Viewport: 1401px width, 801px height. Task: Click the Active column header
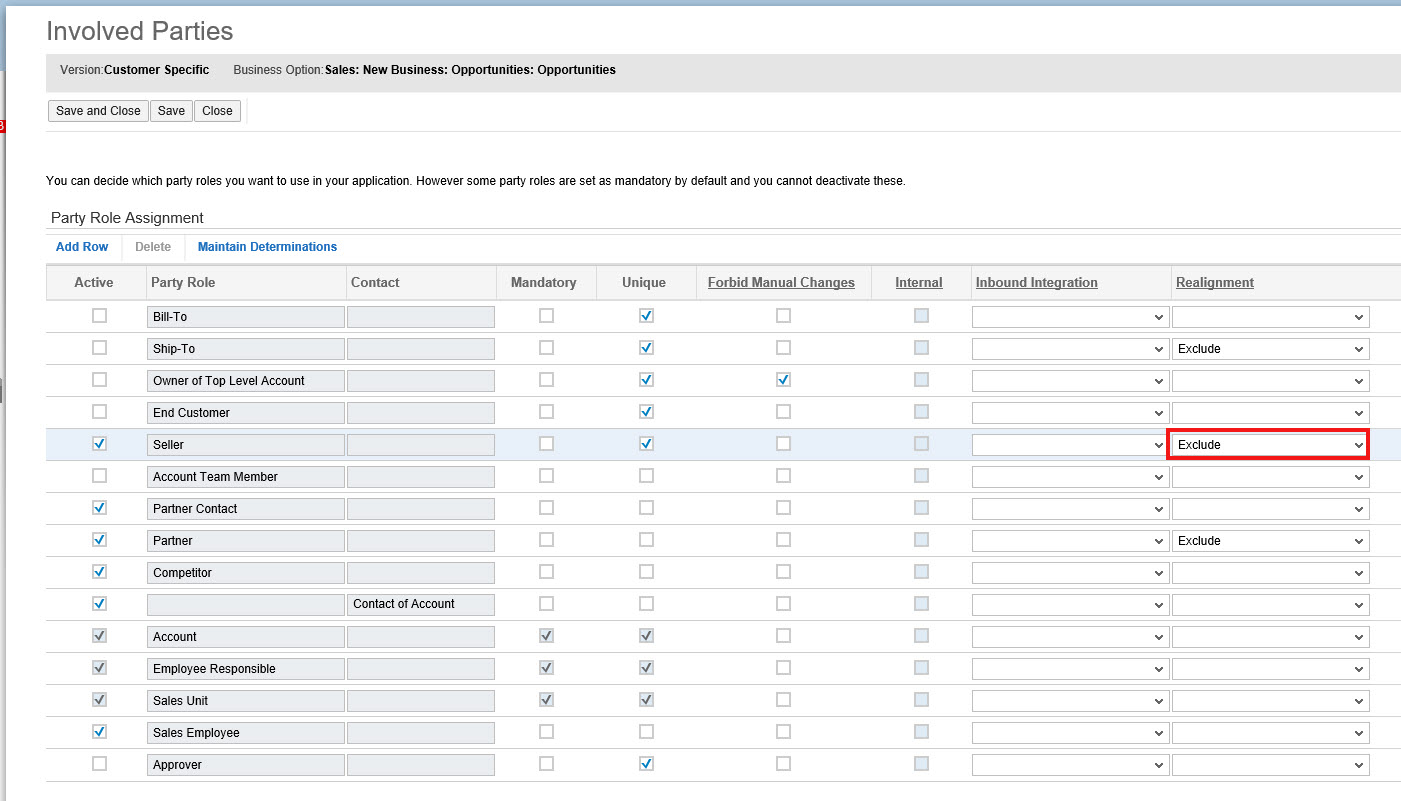94,283
